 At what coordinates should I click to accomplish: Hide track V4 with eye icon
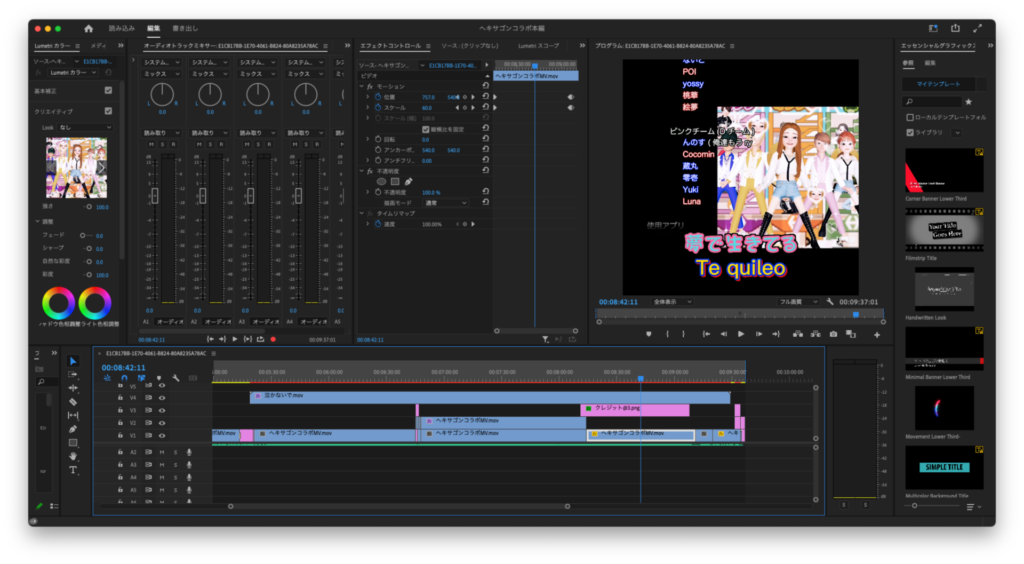[x=162, y=398]
